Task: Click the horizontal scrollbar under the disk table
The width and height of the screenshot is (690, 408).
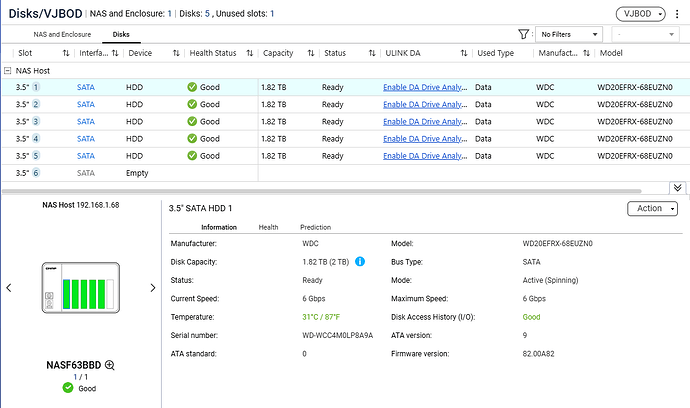Action: pos(322,191)
